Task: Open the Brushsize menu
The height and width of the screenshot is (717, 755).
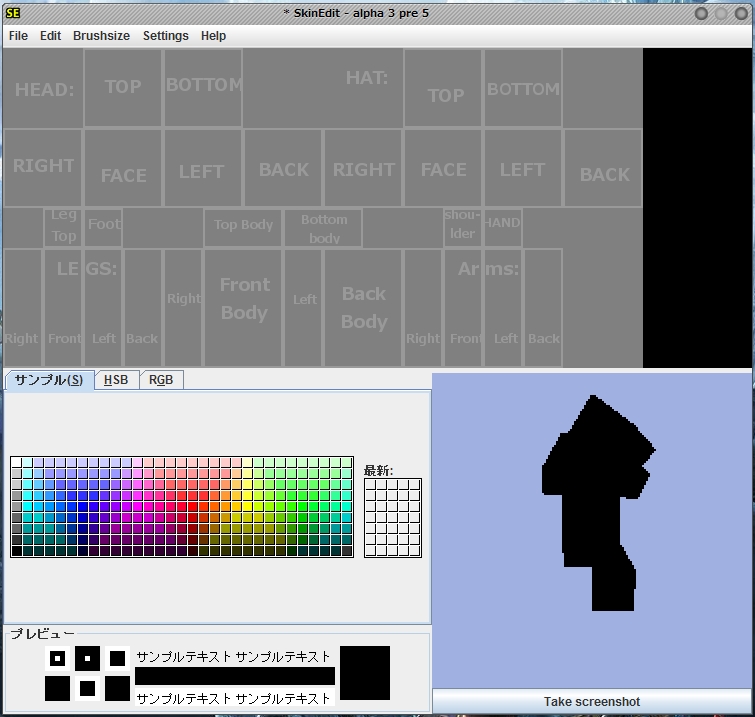Action: click(101, 36)
